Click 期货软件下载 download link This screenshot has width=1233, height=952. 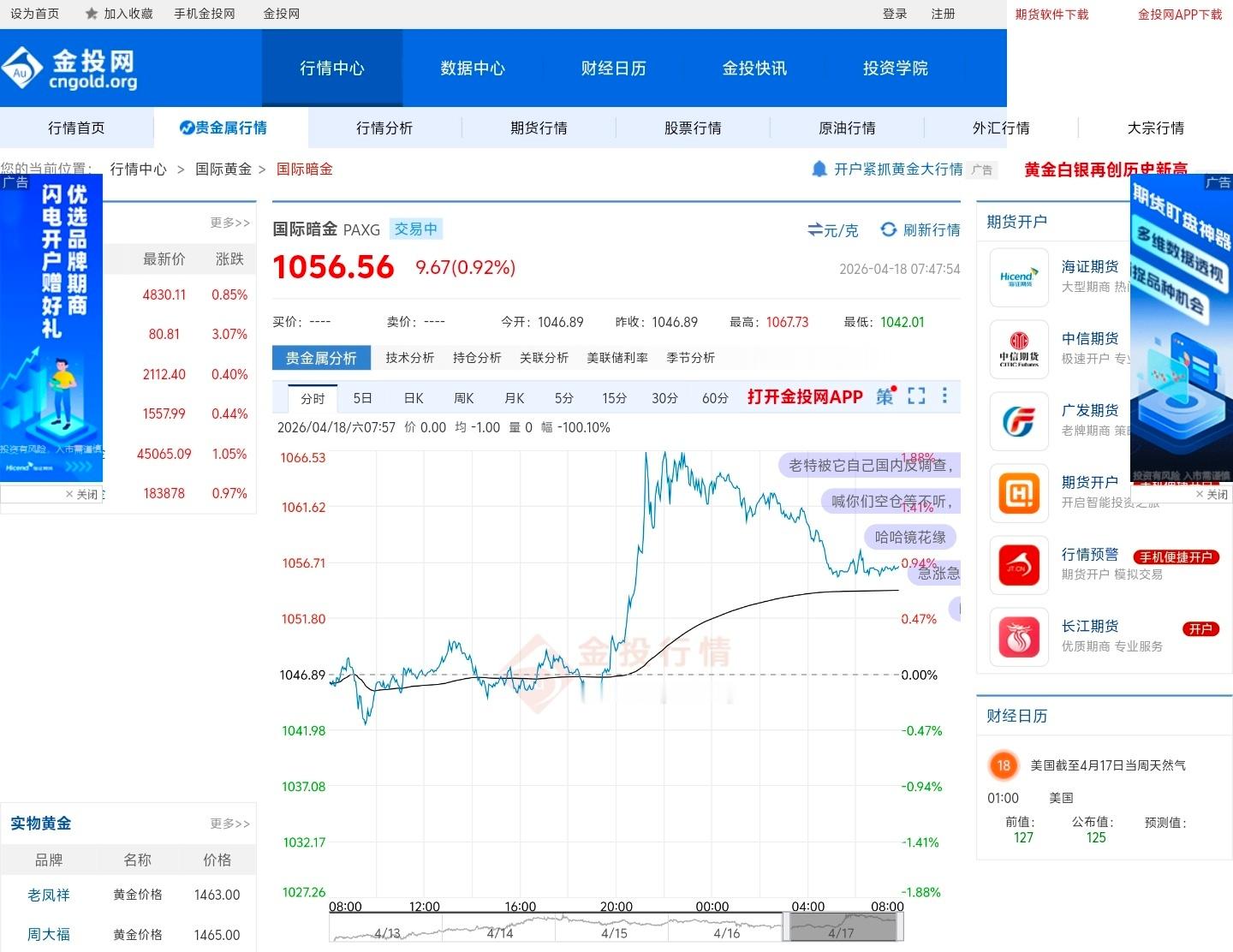1051,14
